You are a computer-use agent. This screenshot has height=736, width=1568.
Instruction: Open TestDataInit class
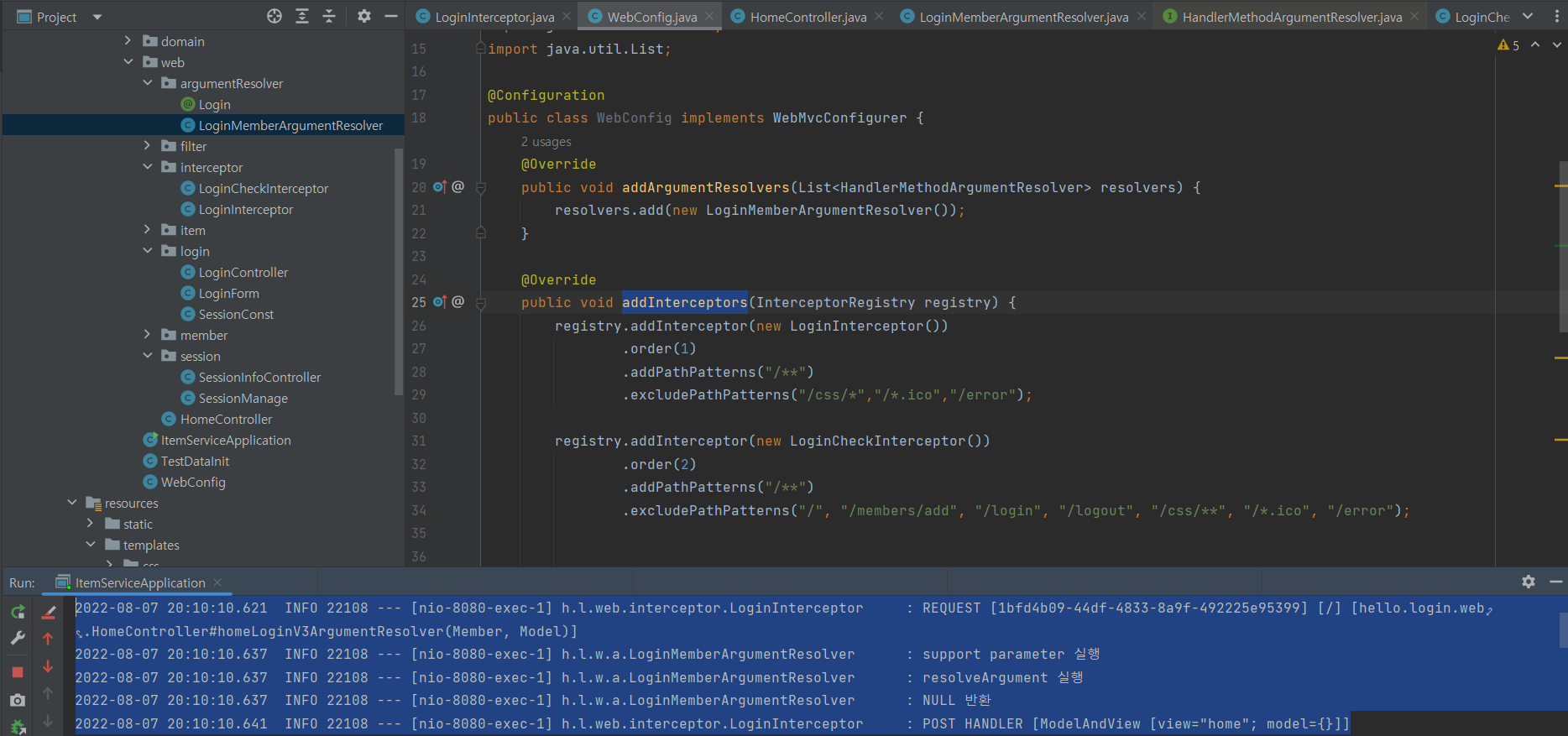point(186,461)
